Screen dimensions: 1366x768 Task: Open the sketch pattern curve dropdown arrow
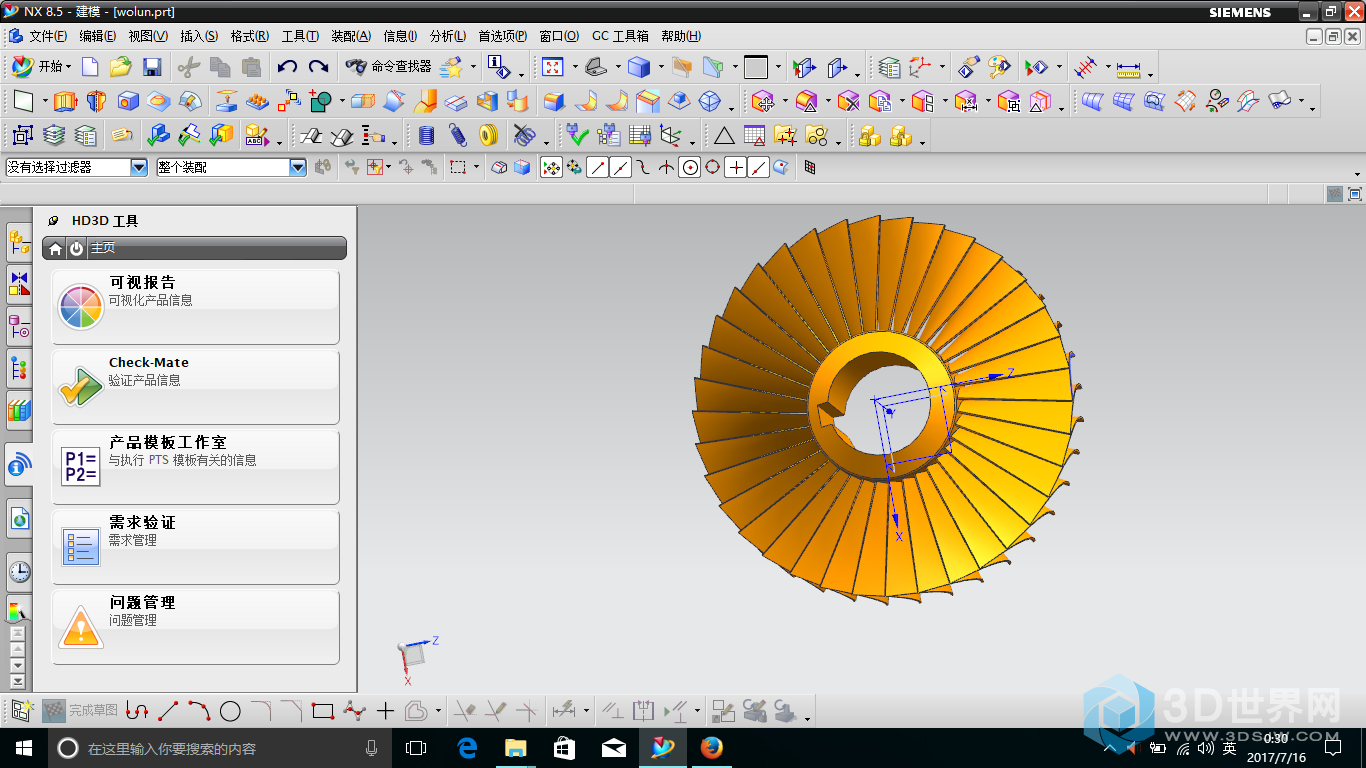point(439,711)
